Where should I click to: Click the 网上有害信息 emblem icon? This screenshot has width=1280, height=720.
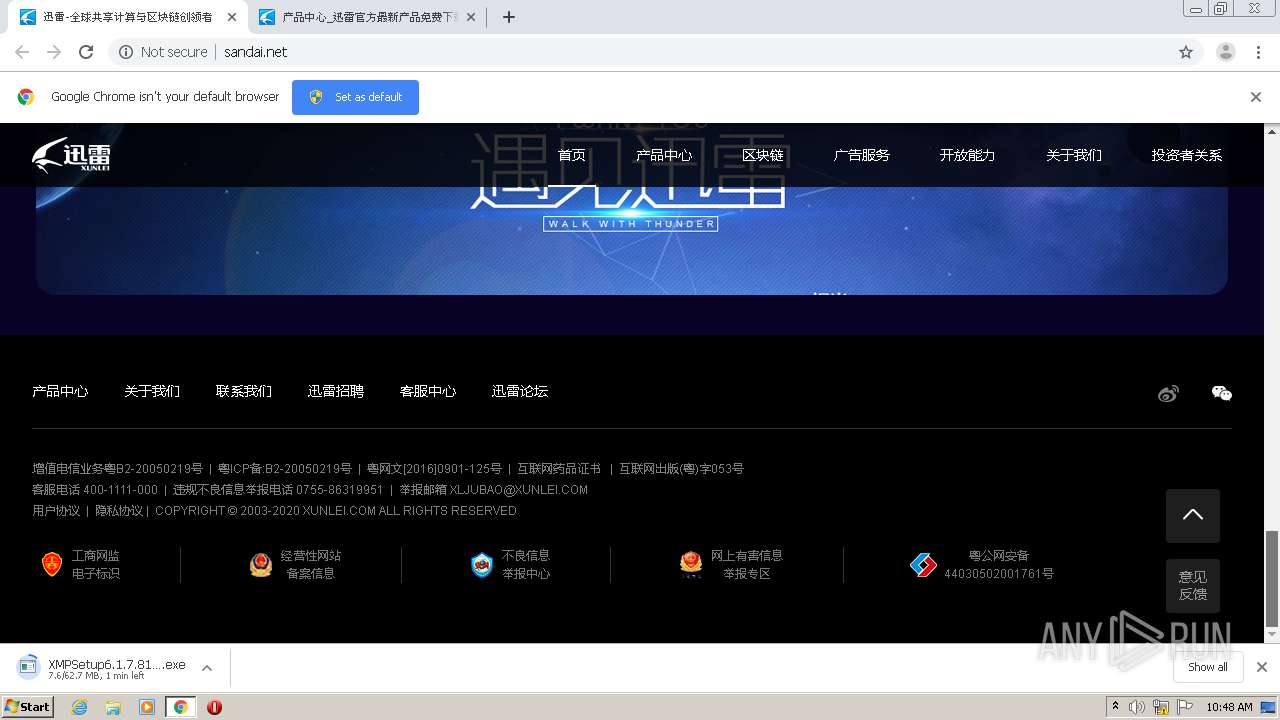click(691, 565)
